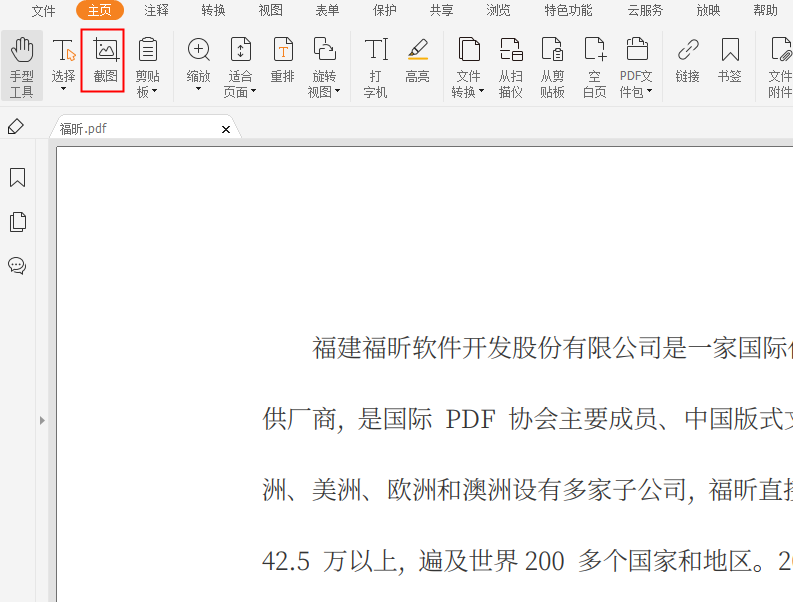Switch to the Home (主页) tab

click(100, 10)
